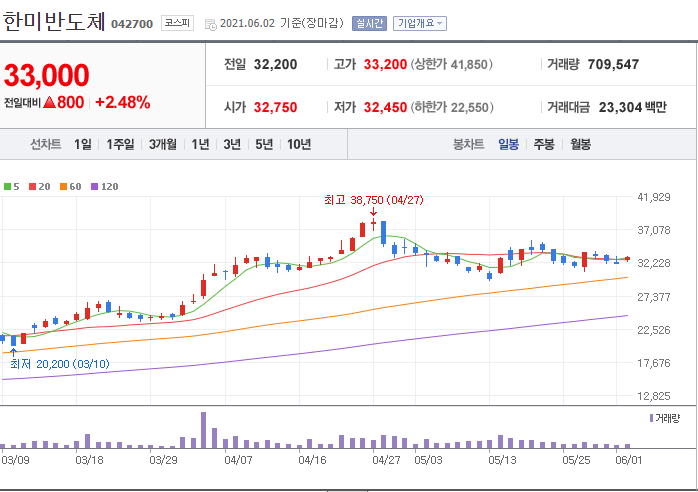Click the red up-triangle icon before 800

50,102
